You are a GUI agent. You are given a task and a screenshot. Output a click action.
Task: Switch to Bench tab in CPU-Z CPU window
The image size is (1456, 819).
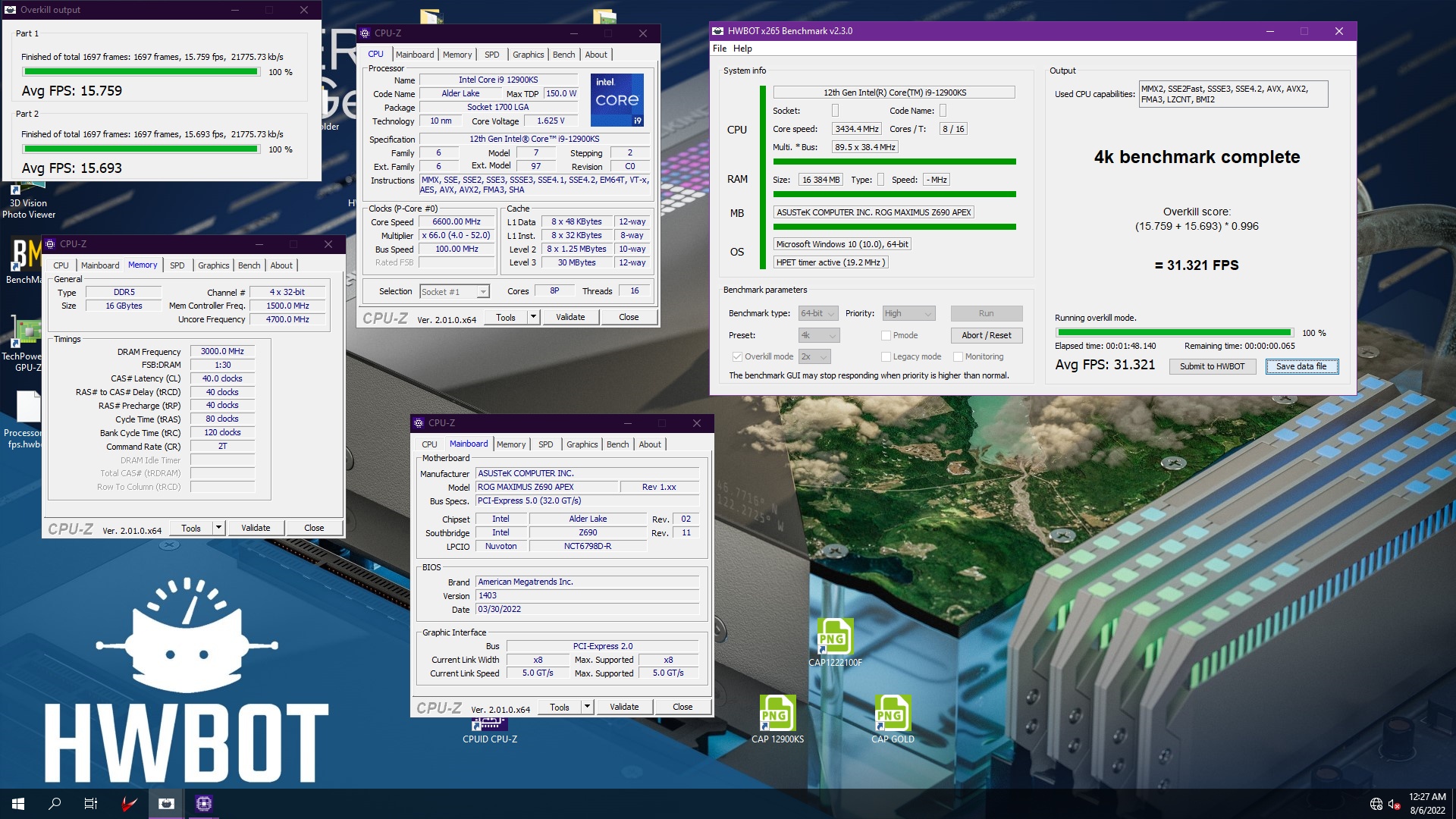(563, 55)
